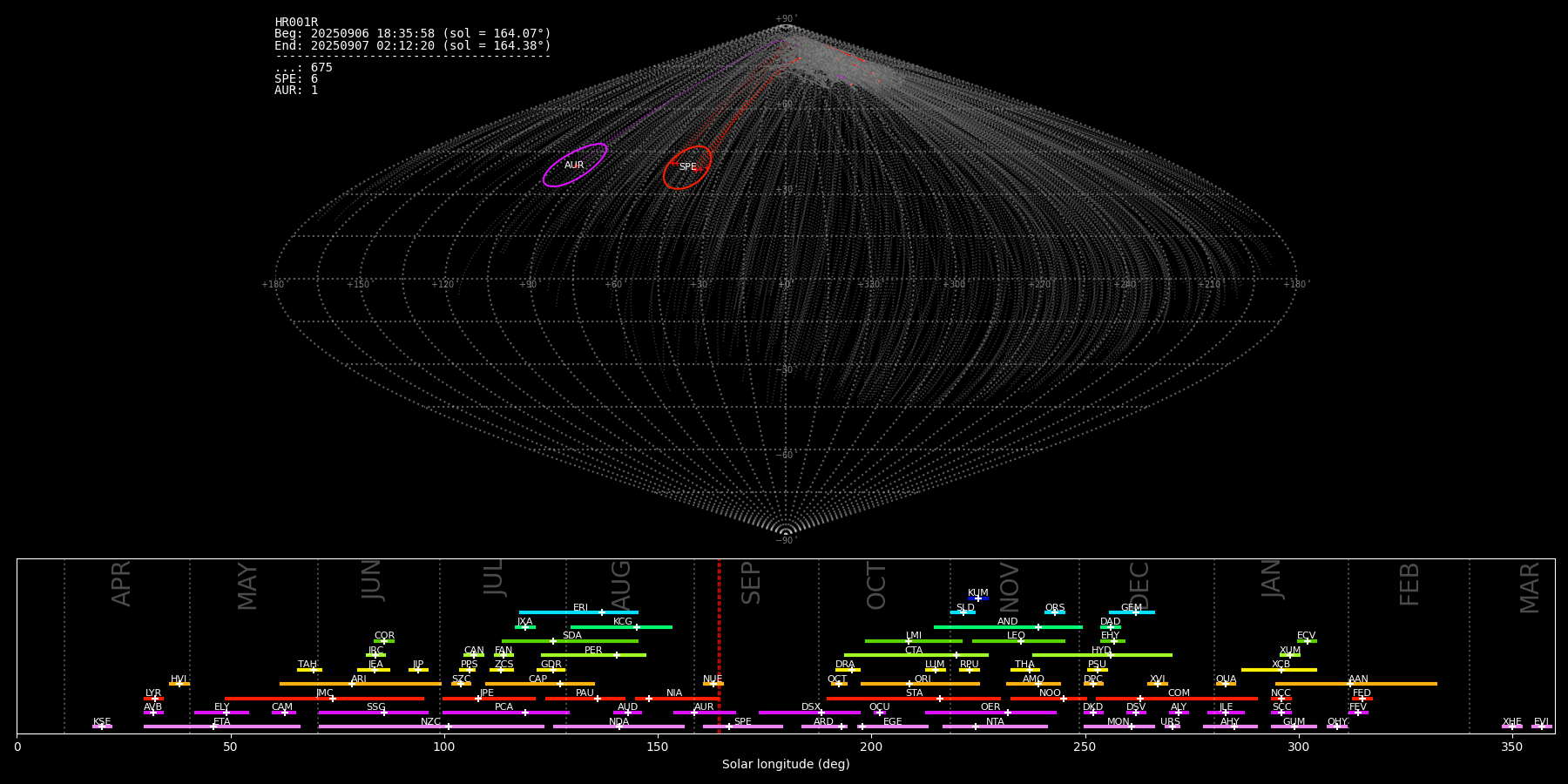1568x784 pixels.
Task: Click the '...: 675' sporadic count line
Action: pos(303,68)
